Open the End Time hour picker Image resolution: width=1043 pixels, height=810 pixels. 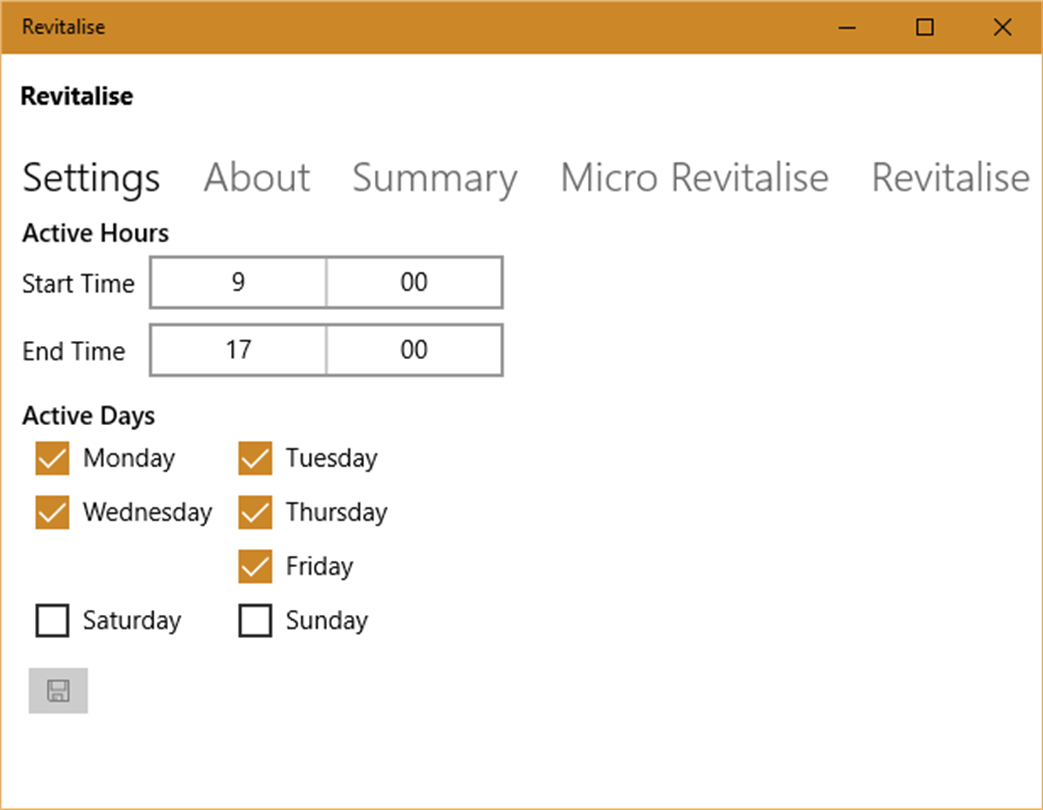238,350
